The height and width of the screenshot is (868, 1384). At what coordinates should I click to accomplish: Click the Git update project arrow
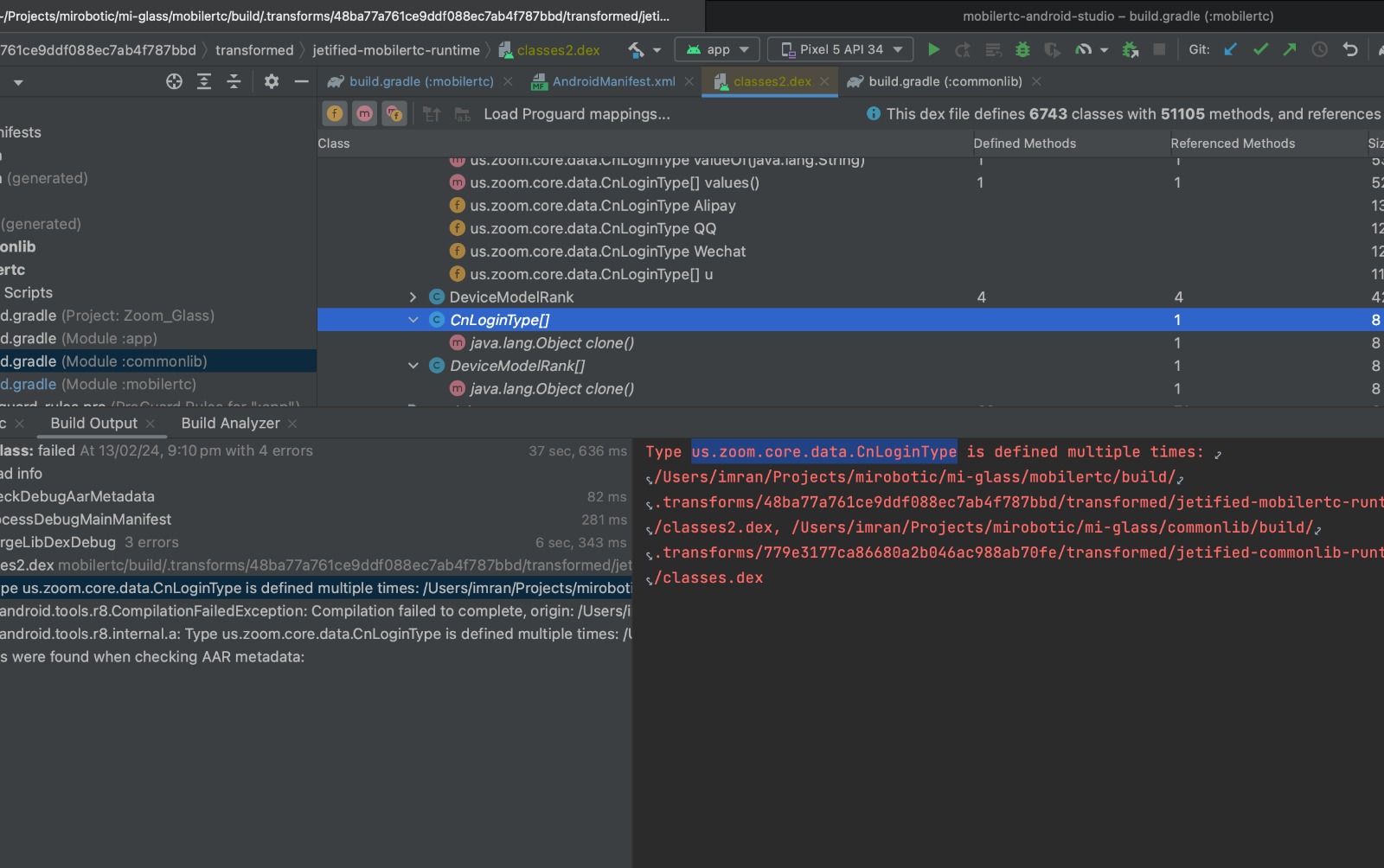click(x=1230, y=50)
